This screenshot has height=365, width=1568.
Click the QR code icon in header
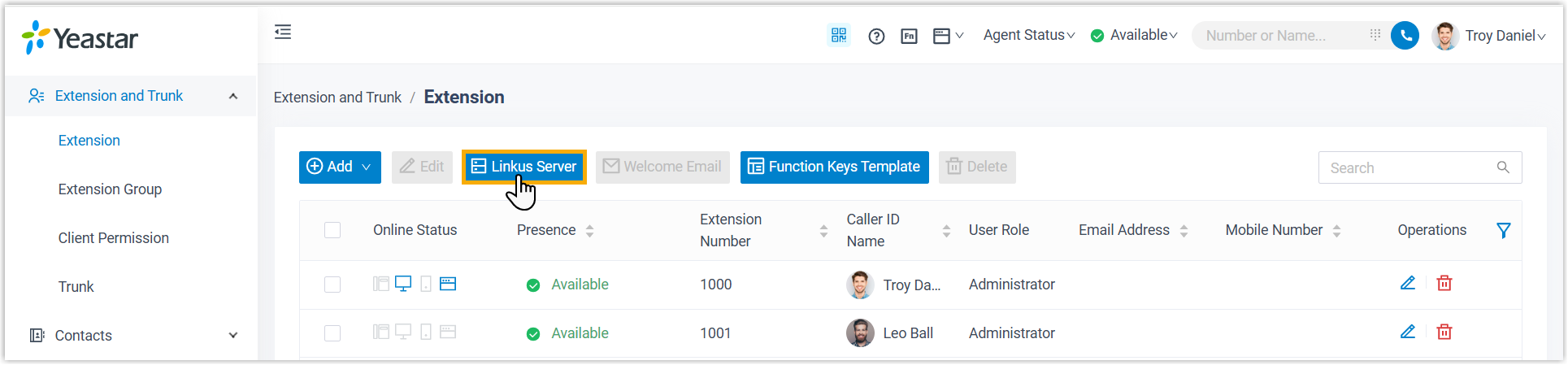pyautogui.click(x=839, y=35)
